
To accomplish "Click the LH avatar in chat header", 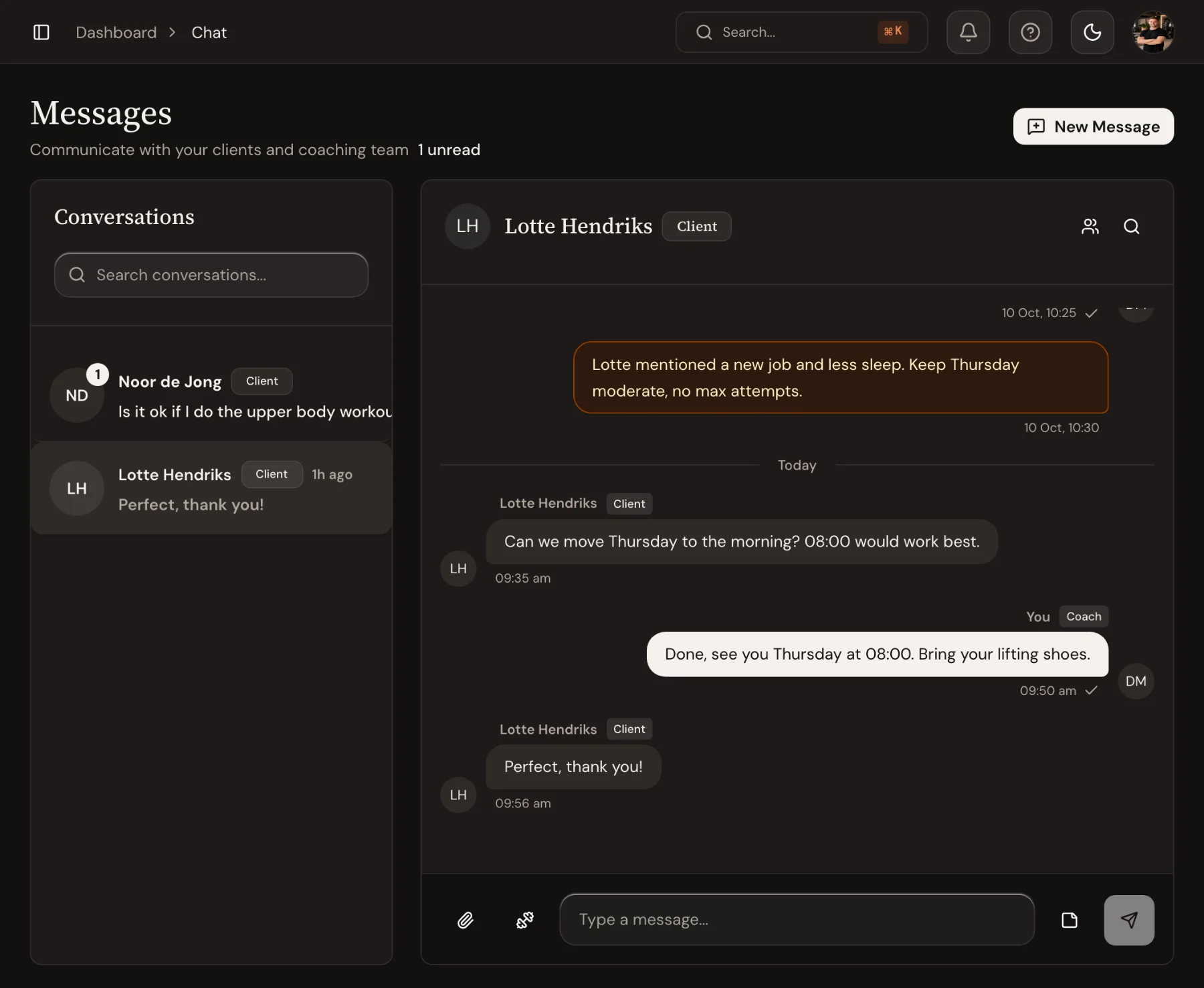I will 468,226.
